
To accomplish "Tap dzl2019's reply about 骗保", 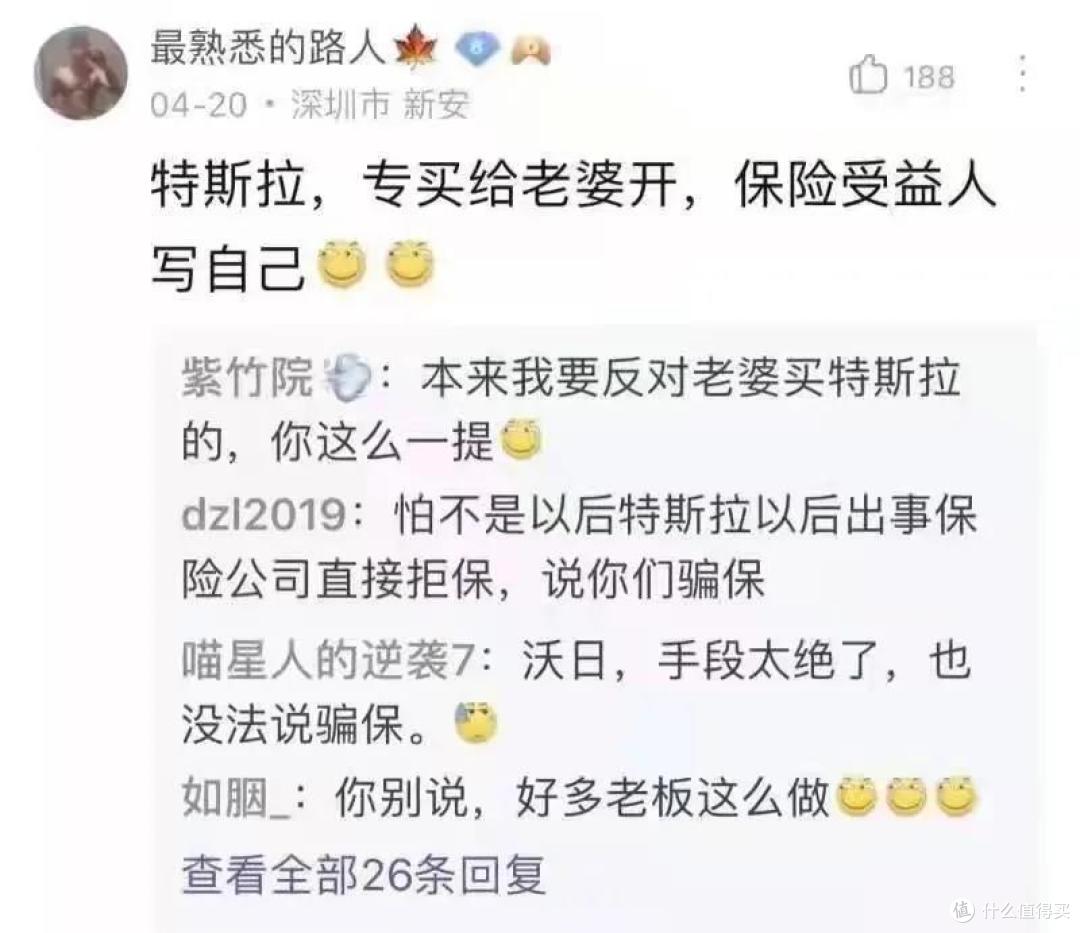I will click(x=579, y=547).
